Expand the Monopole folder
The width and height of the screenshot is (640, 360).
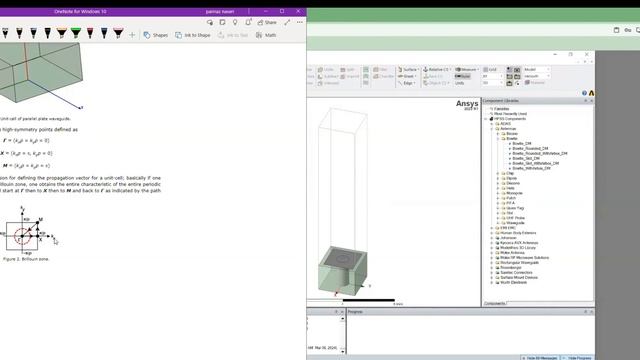pyautogui.click(x=498, y=193)
